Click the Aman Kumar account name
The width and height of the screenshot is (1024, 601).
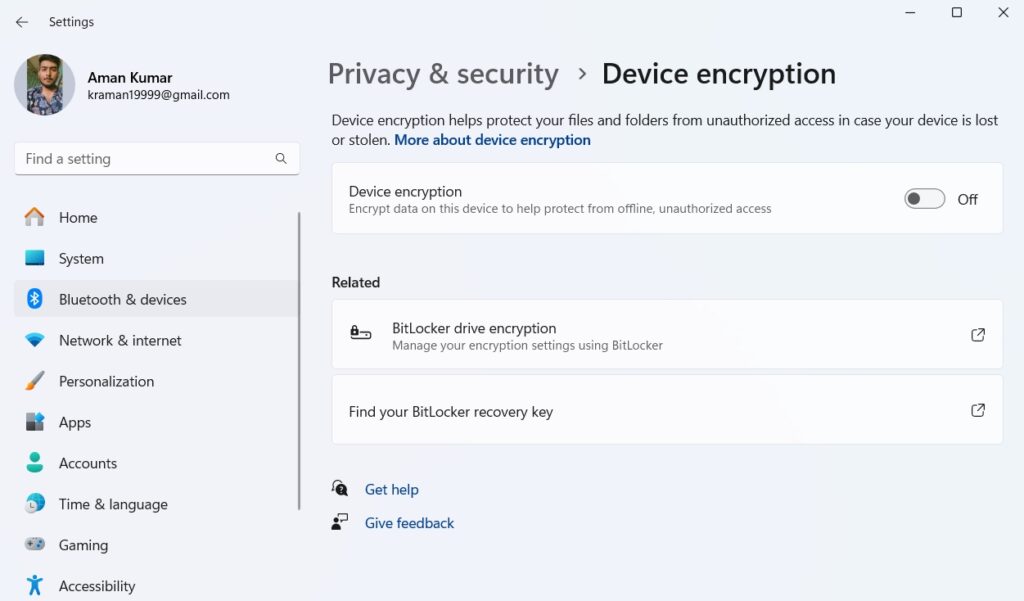pos(130,78)
